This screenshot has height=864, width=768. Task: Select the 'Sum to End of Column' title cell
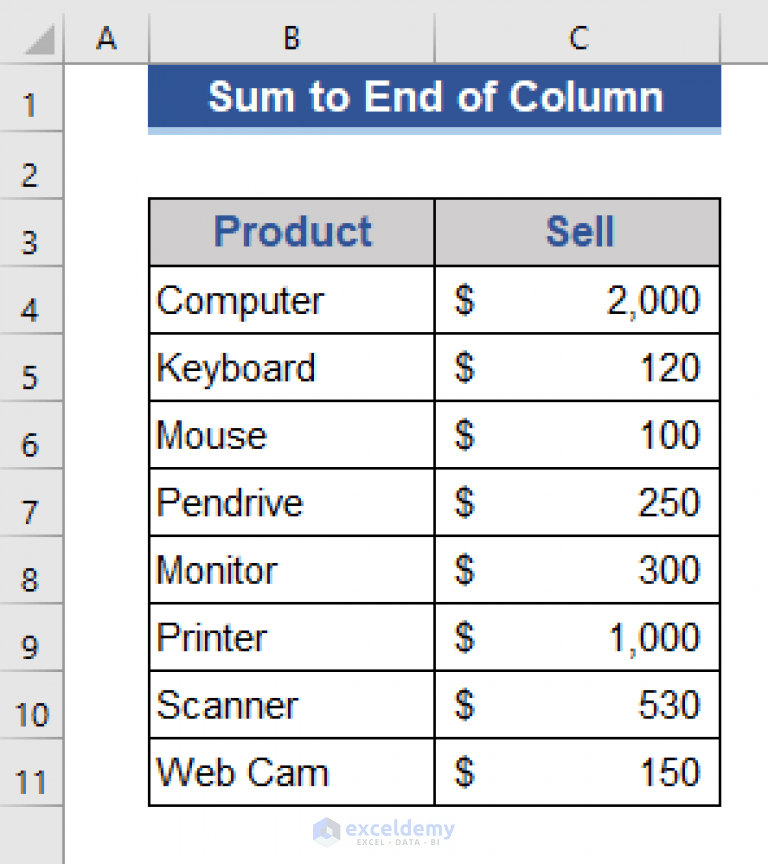pos(435,97)
